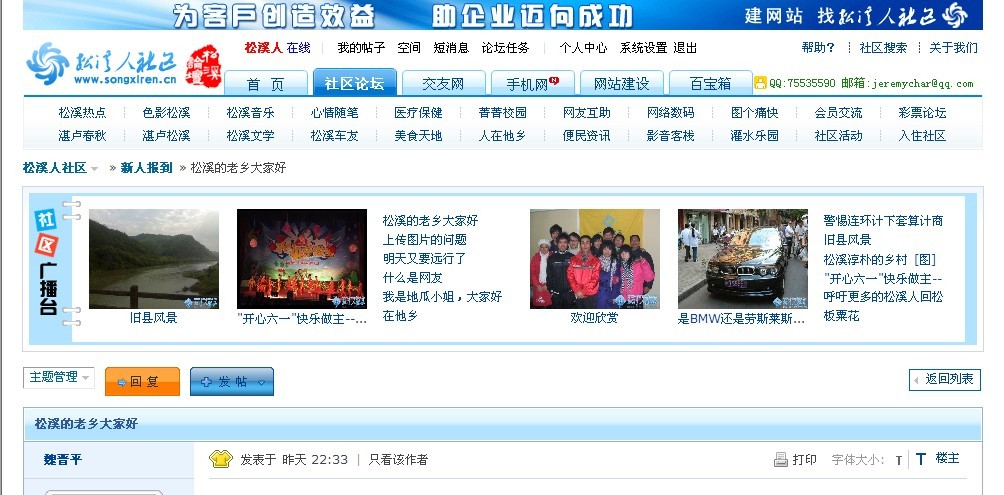Open 社区搜索
This screenshot has width=1004, height=495.
[x=883, y=47]
